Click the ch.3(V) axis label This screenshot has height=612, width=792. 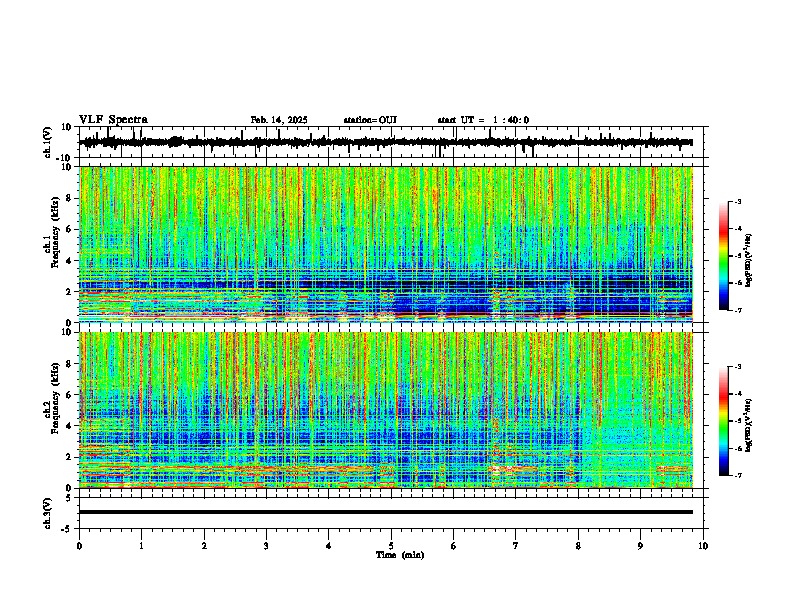click(48, 513)
